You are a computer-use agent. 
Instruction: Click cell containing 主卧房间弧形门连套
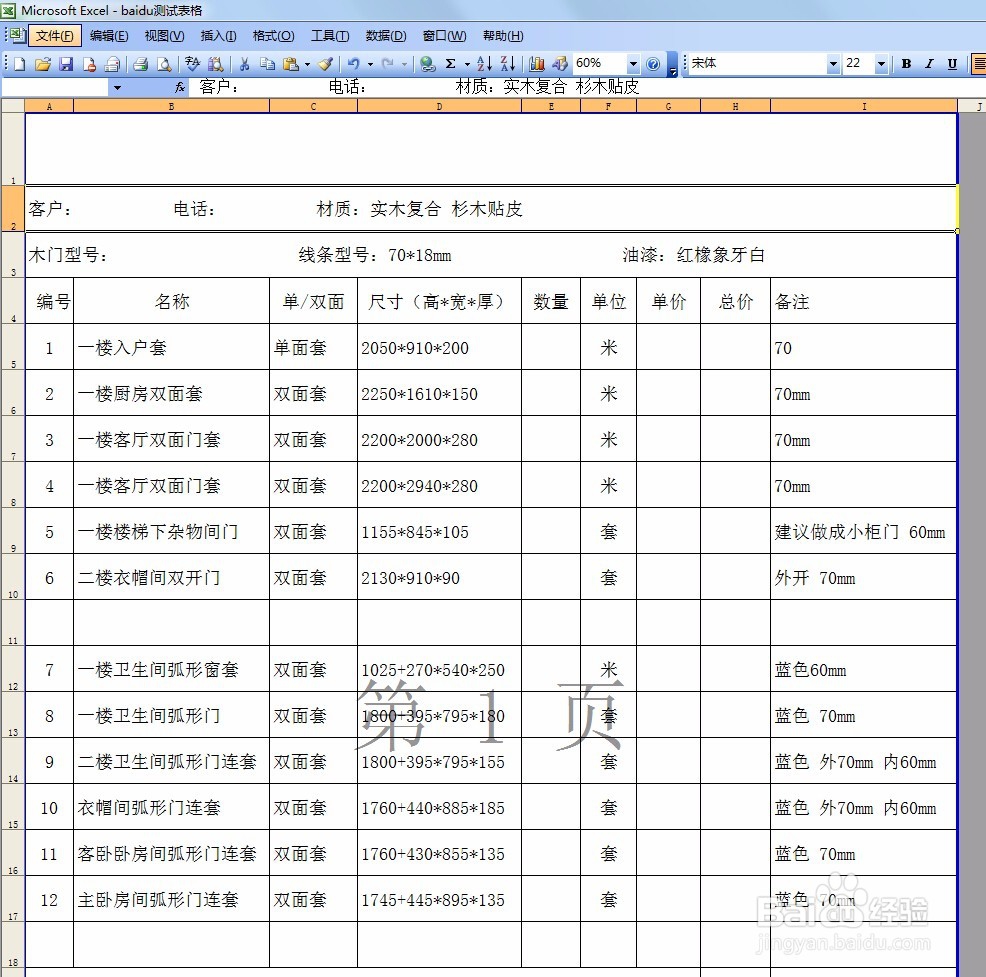coord(171,900)
